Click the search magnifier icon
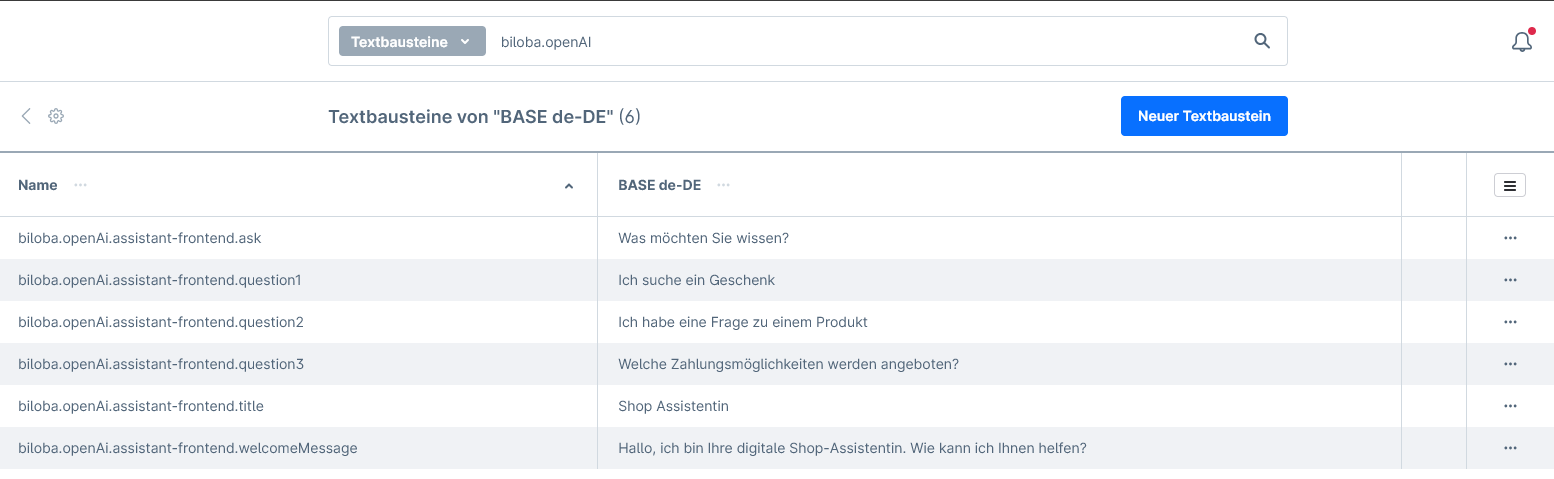This screenshot has width=1554, height=479. pos(1262,41)
